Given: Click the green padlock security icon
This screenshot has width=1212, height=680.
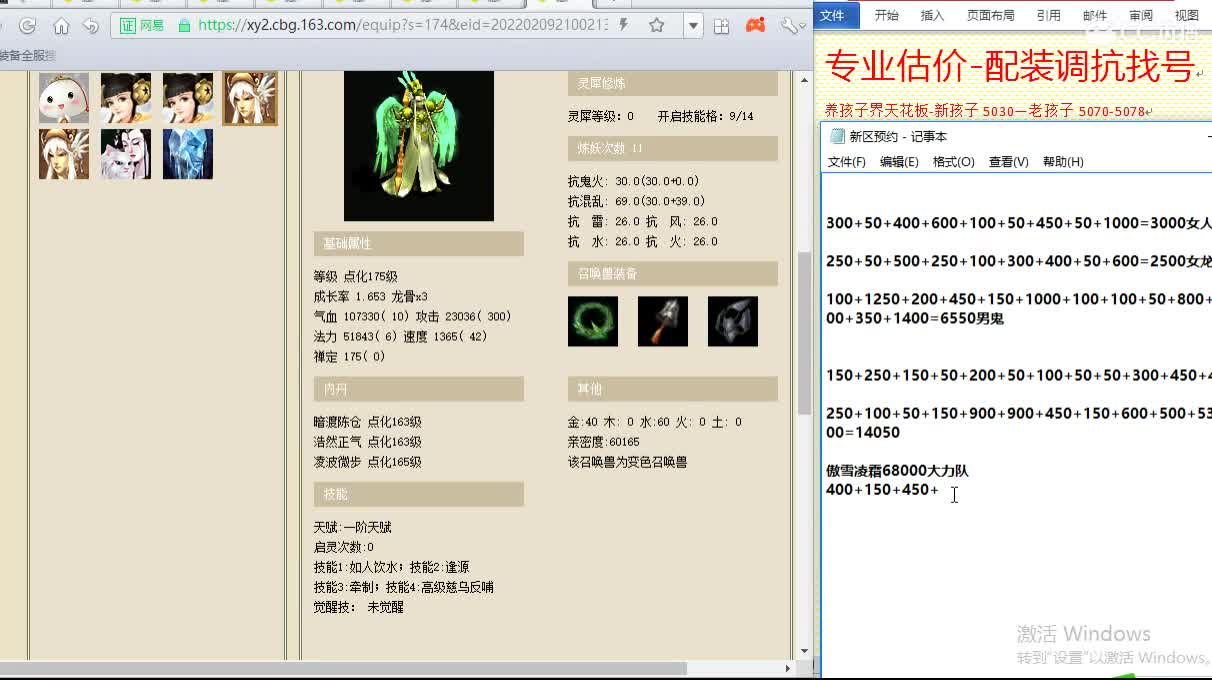Looking at the screenshot, I should (x=184, y=26).
